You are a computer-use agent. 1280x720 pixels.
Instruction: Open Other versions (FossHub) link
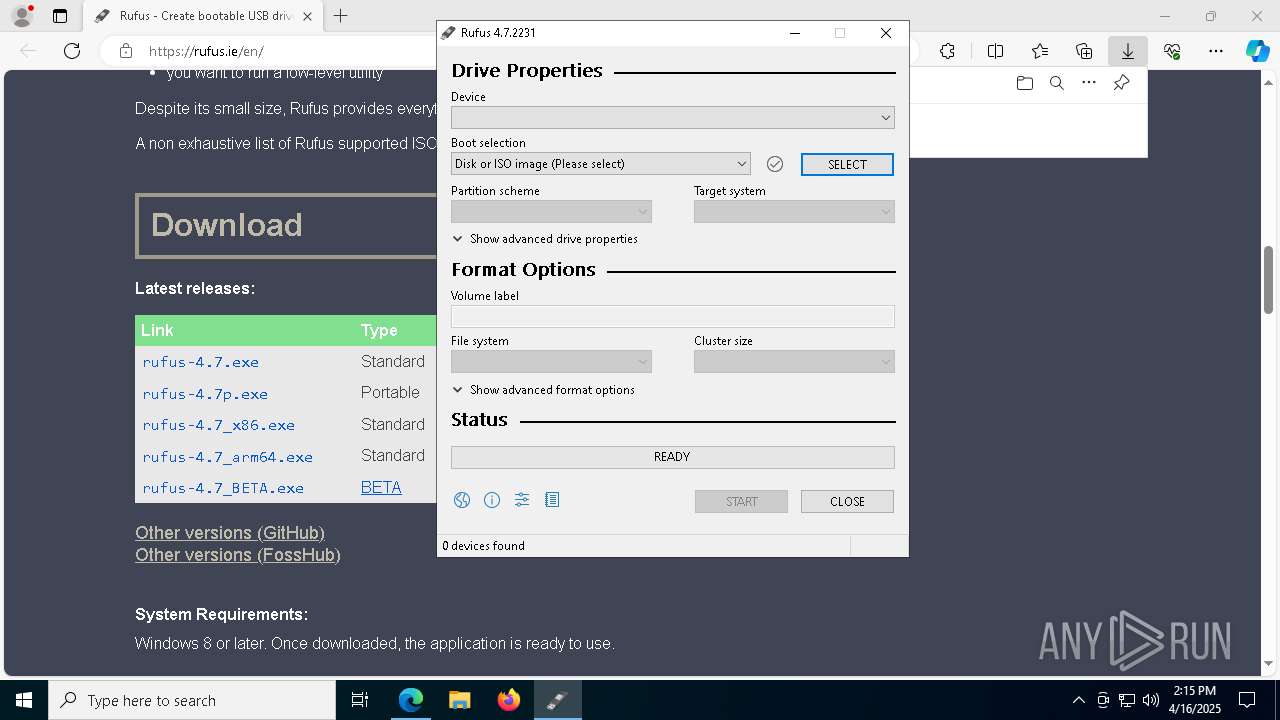tap(238, 555)
